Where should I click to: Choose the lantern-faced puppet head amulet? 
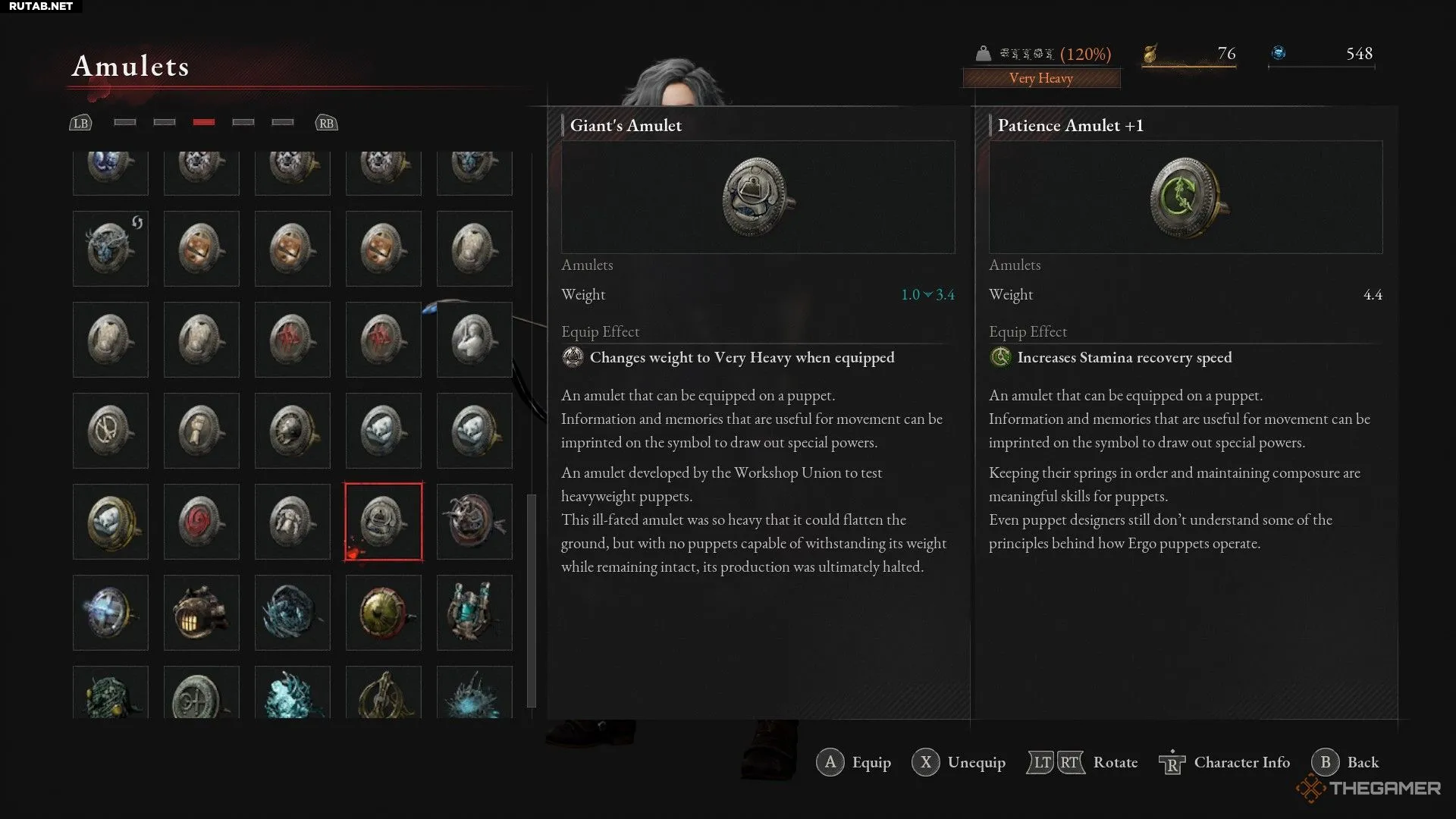coord(201,613)
